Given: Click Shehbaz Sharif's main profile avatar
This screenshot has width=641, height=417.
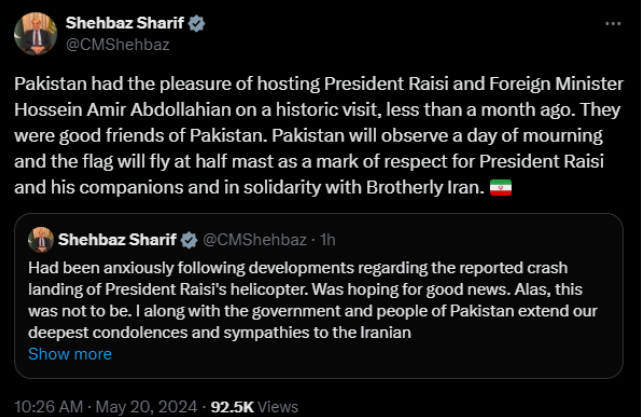Looking at the screenshot, I should tap(35, 33).
